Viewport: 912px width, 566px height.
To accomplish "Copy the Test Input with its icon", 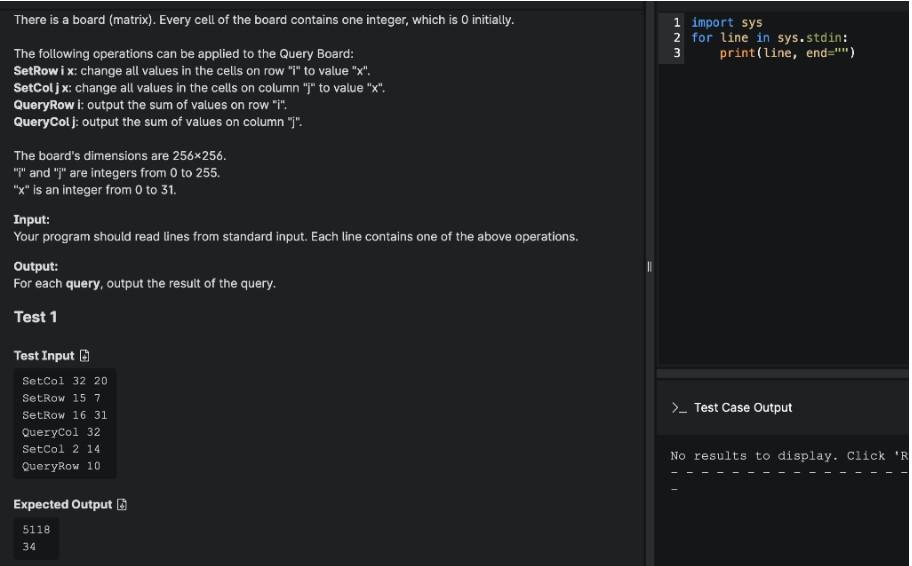I will tap(84, 355).
